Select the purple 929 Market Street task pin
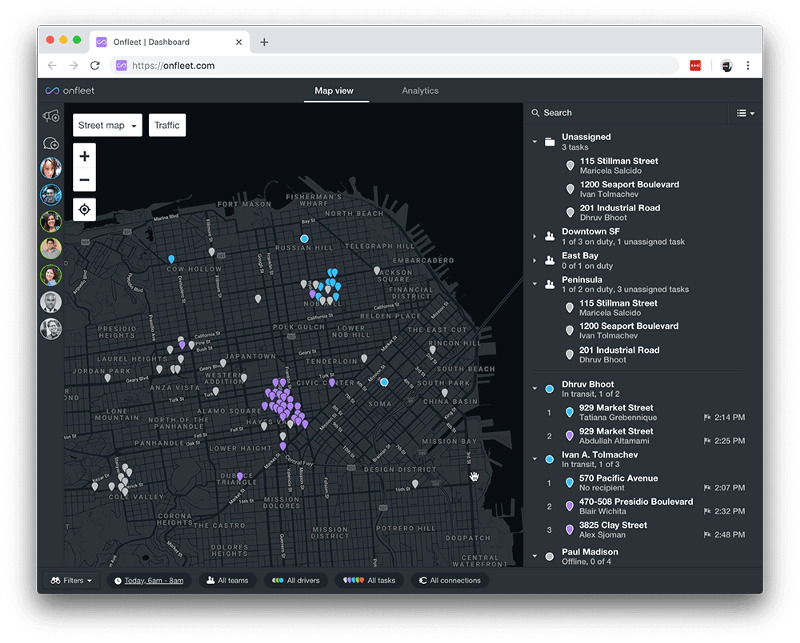Image resolution: width=800 pixels, height=643 pixels. [570, 436]
